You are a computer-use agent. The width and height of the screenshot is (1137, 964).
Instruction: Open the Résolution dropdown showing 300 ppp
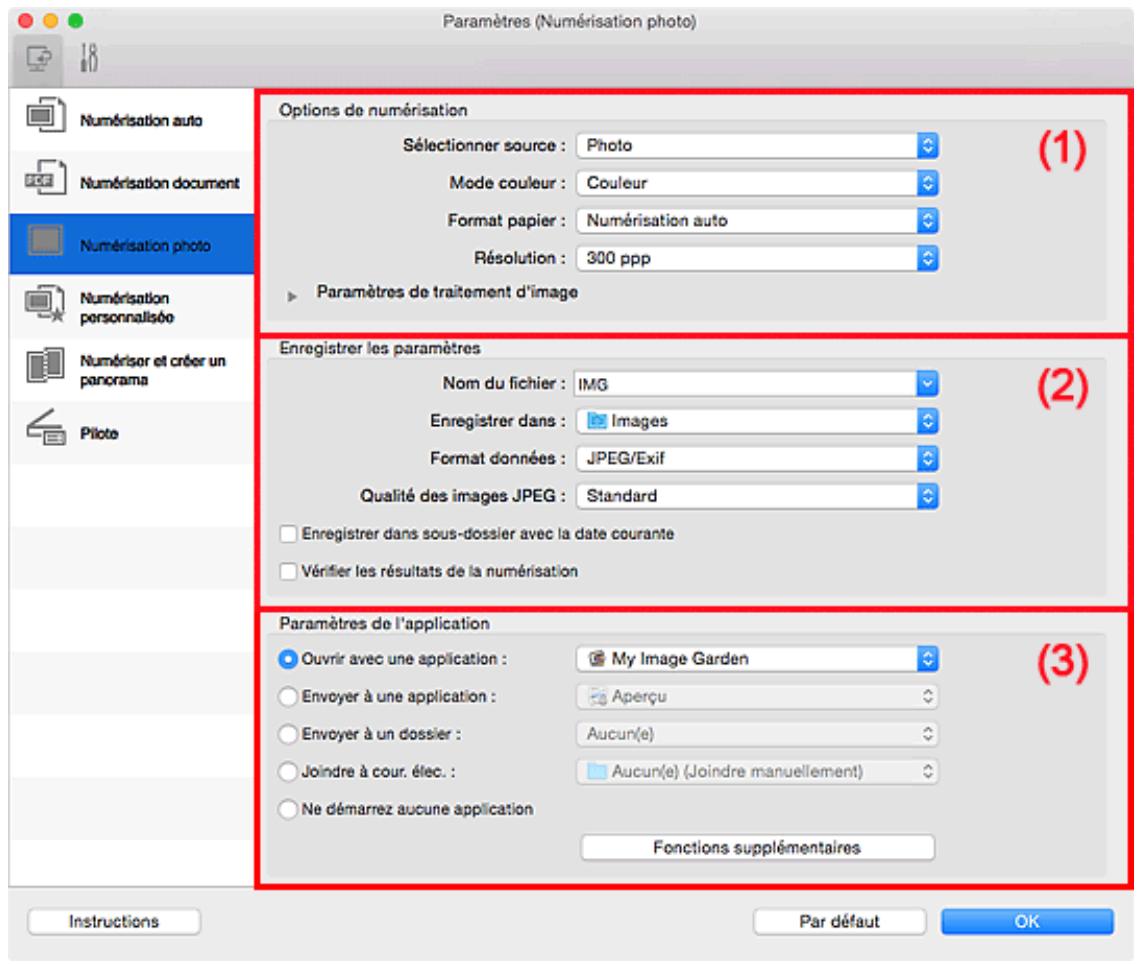[757, 258]
